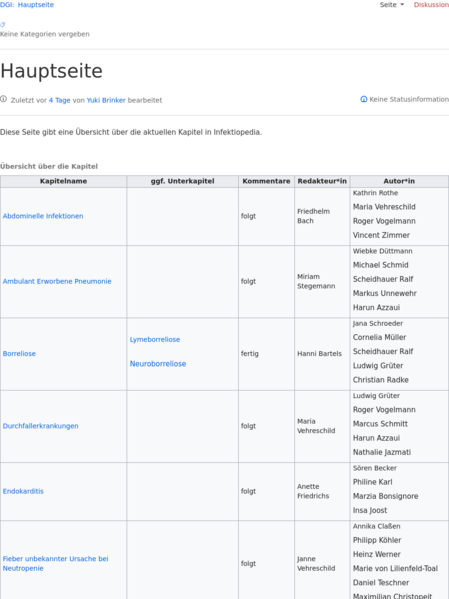Click author Insa Joost
Screen dimensions: 449x599
(370, 510)
